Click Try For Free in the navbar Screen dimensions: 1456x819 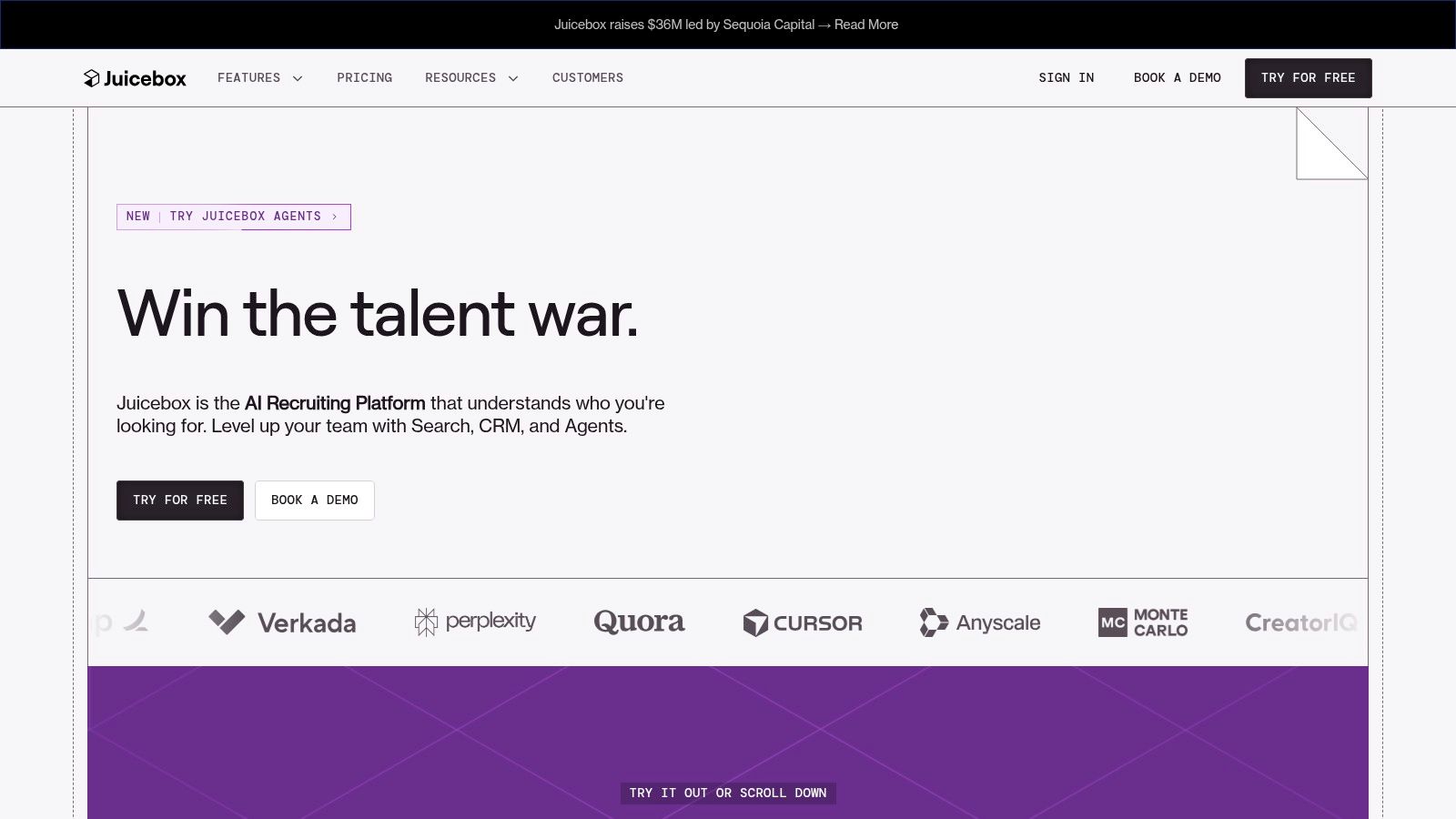(1308, 77)
